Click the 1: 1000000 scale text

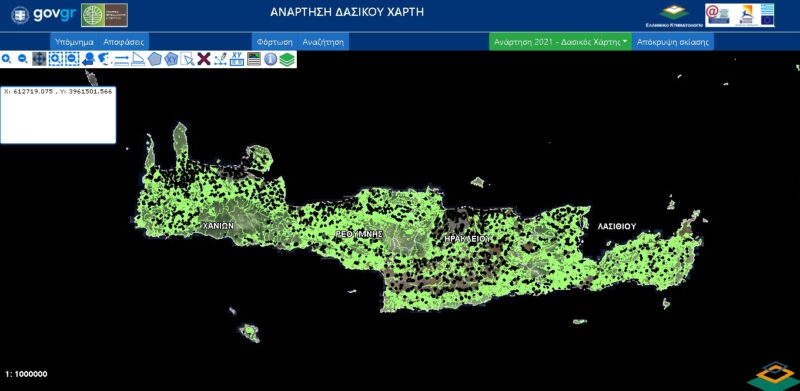(x=26, y=374)
